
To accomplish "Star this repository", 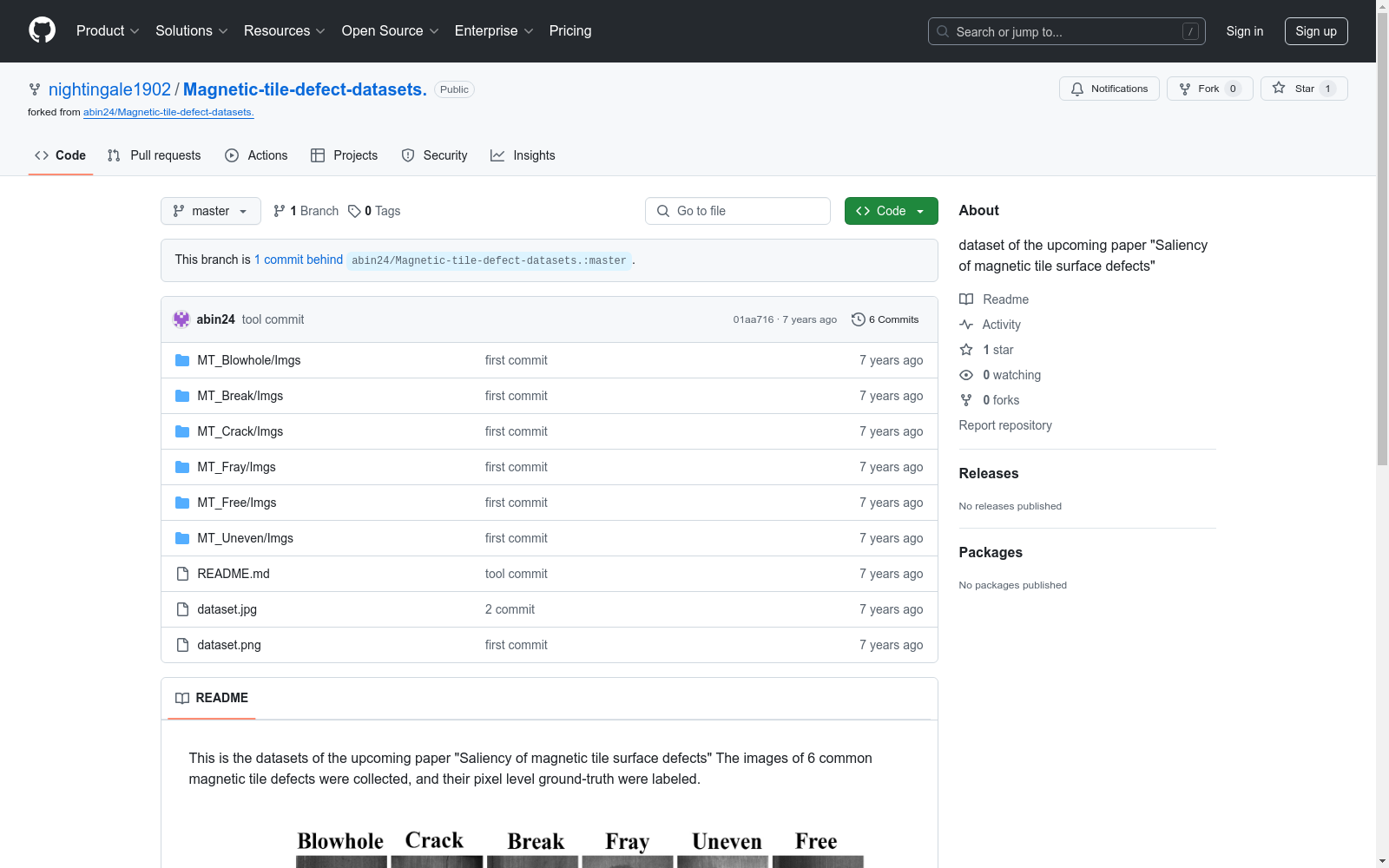I will click(1303, 89).
